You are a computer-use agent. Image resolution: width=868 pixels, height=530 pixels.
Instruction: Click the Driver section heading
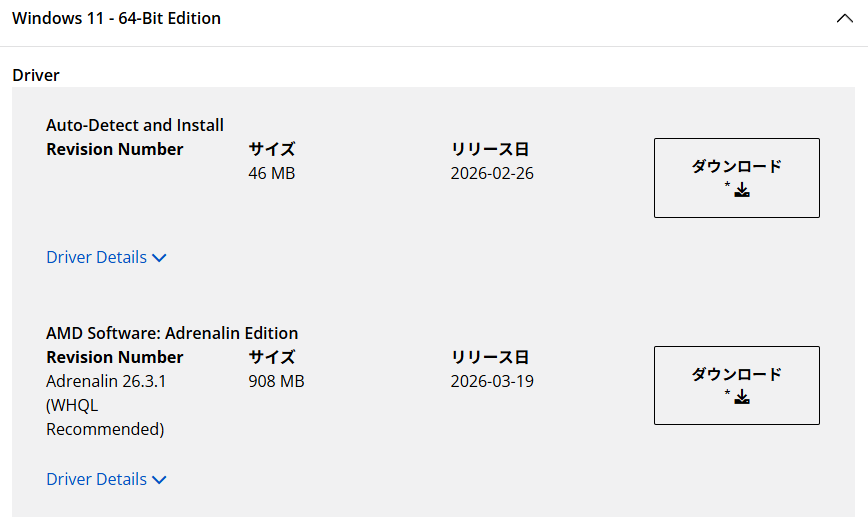point(36,75)
